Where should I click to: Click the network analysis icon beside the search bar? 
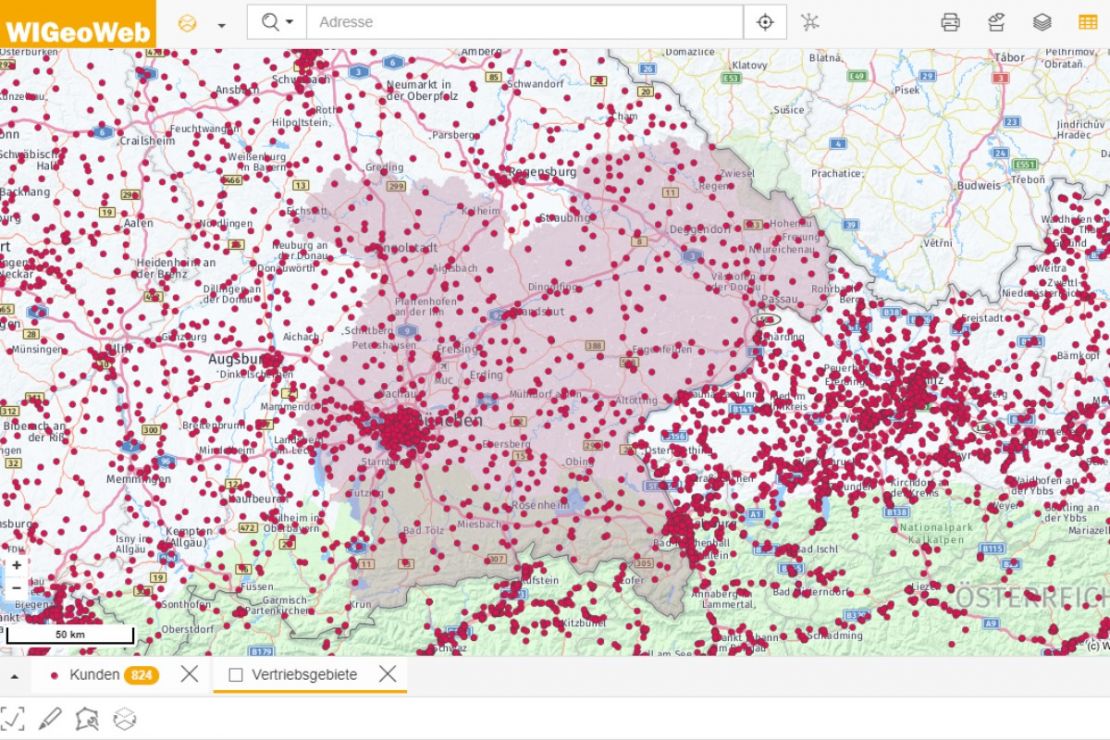click(x=810, y=22)
